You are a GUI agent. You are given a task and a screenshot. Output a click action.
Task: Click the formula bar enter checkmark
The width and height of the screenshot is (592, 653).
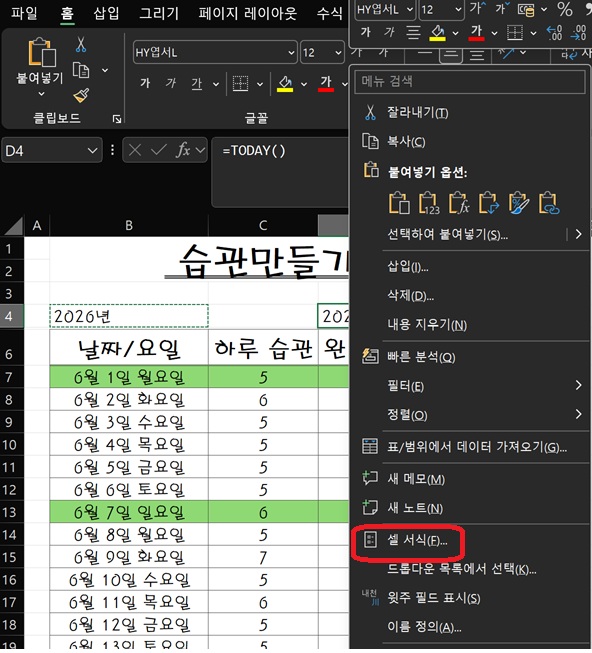point(159,150)
